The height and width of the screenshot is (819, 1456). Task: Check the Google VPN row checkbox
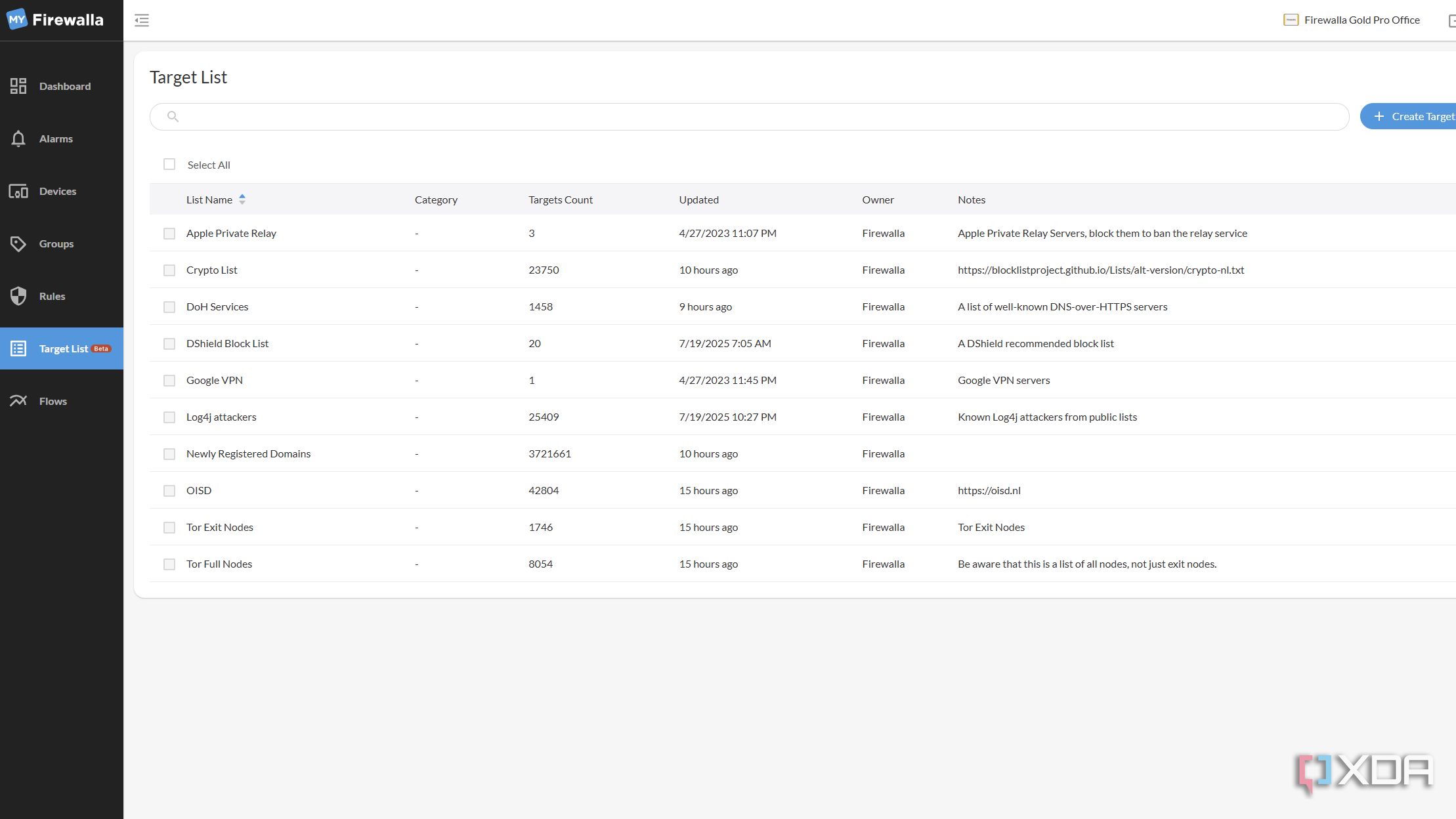tap(169, 381)
